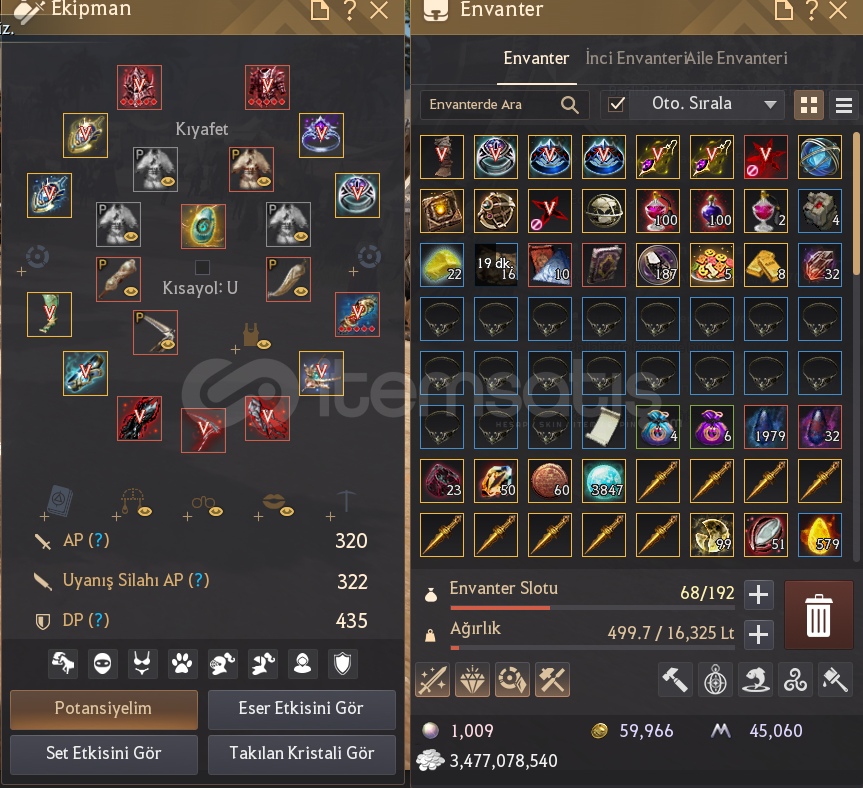Toggle the Oto. Sırala checkbox
Viewport: 863px width, 788px height.
tap(616, 104)
